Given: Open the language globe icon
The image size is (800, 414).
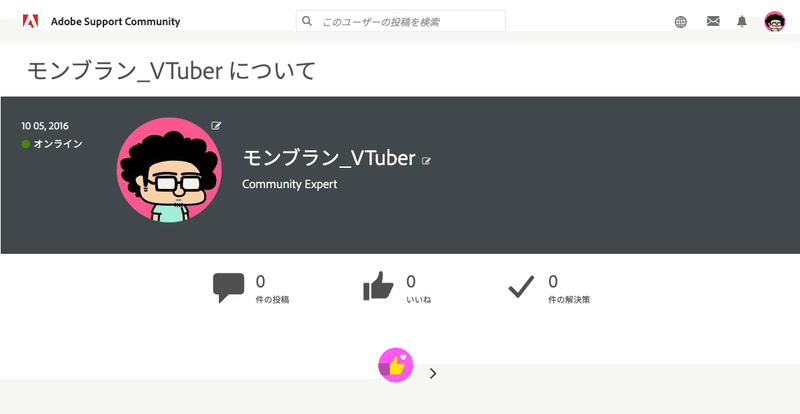Looking at the screenshot, I should [x=681, y=21].
